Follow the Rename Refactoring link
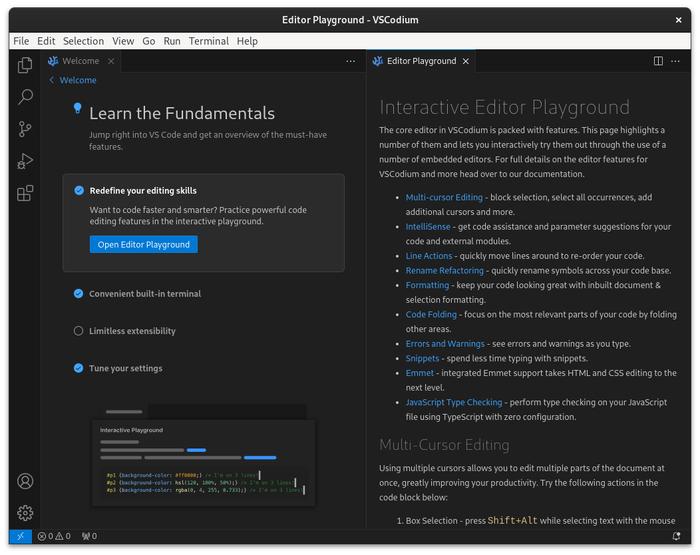This screenshot has width=700, height=555. (444, 271)
